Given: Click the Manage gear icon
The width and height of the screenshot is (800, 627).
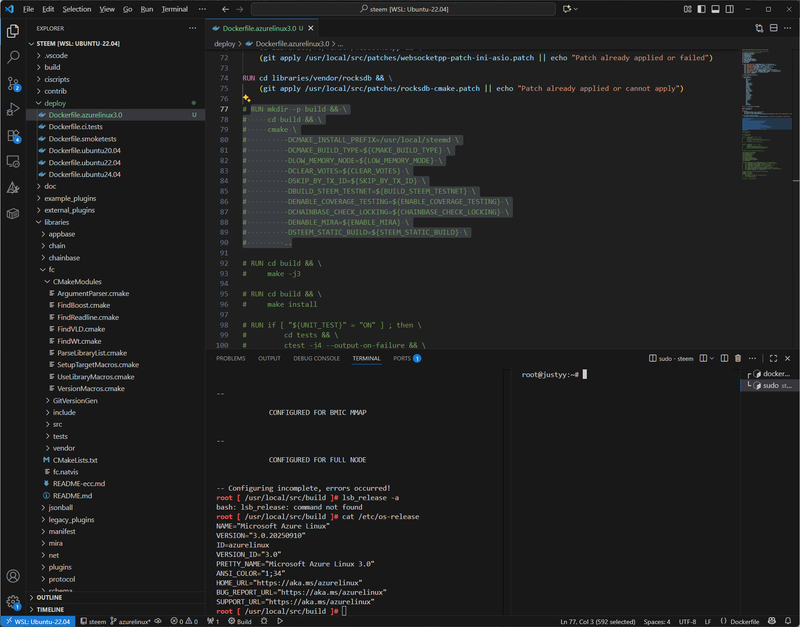Looking at the screenshot, I should (x=14, y=602).
